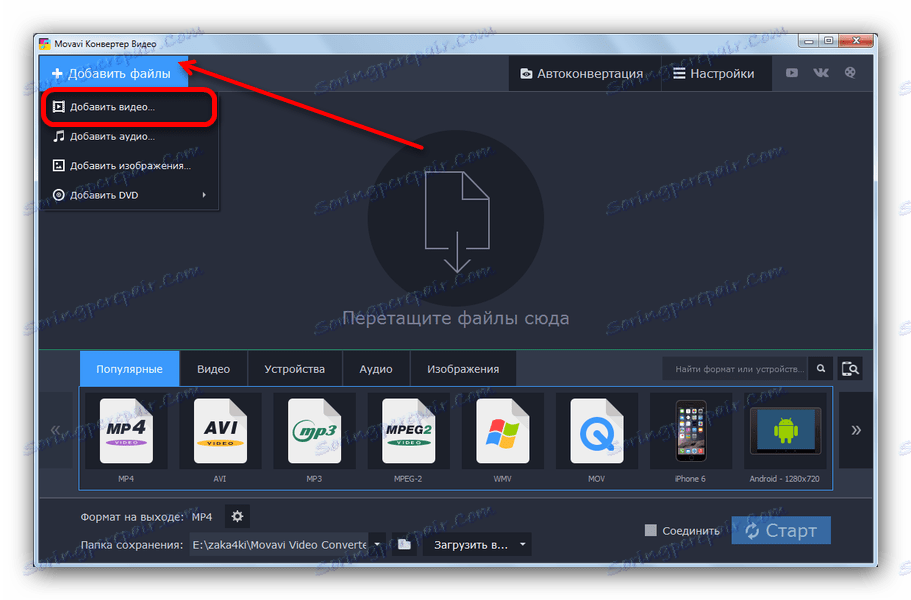Show more presets with right arrow
Viewport: 911px width, 600px height.
click(x=856, y=430)
